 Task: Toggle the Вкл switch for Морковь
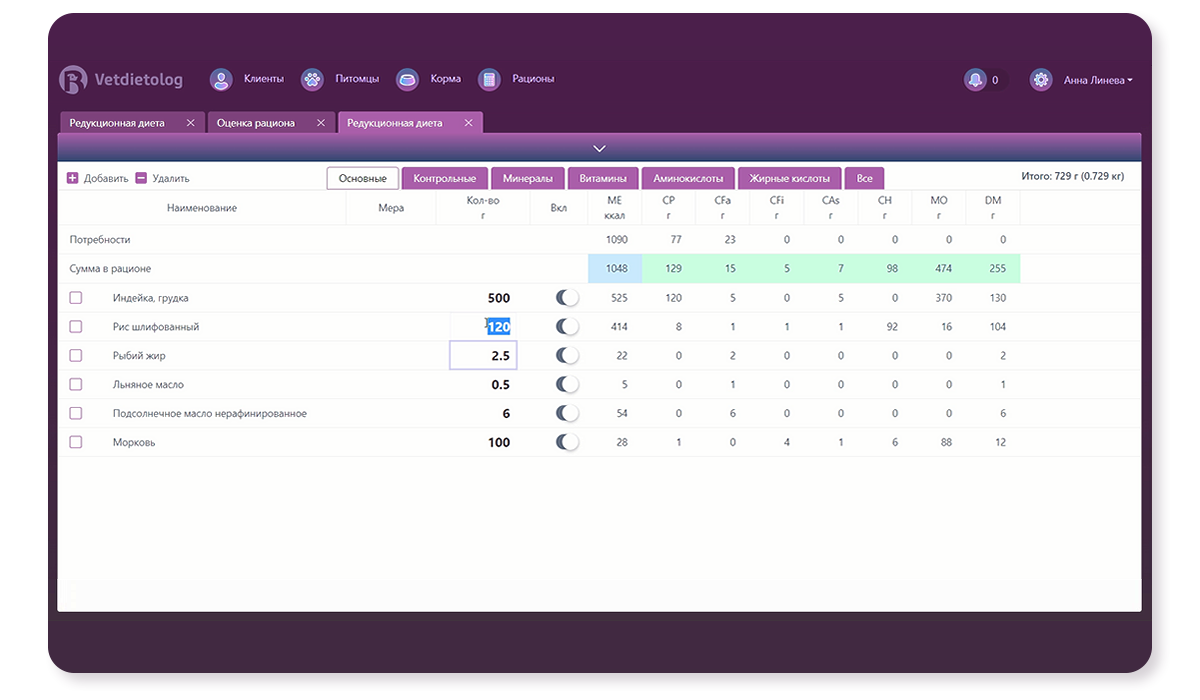click(x=567, y=442)
